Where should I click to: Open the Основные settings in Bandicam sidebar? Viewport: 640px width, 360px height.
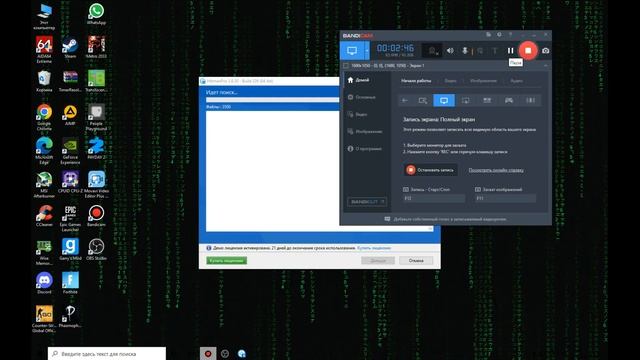365,97
